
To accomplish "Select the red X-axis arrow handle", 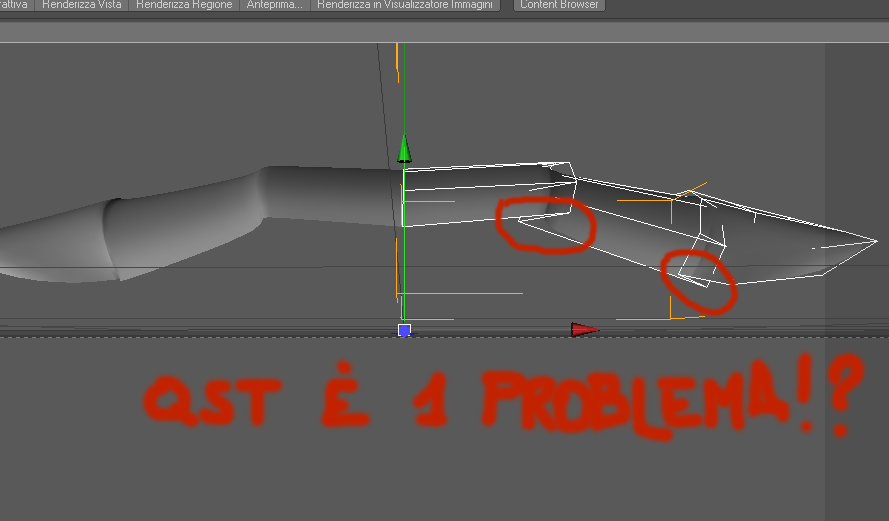I will (585, 329).
